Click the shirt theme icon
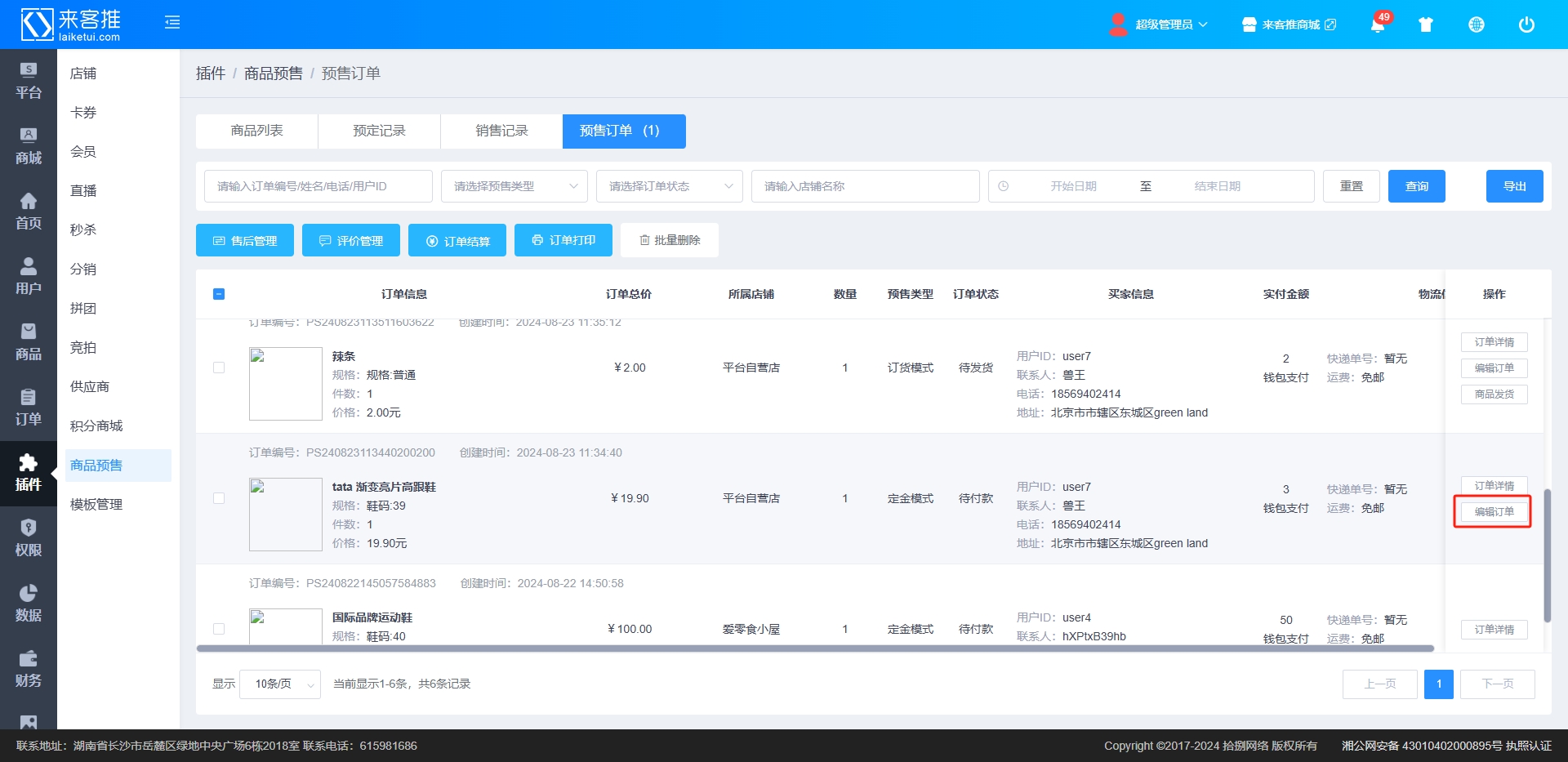The height and width of the screenshot is (762, 1568). coord(1426,25)
